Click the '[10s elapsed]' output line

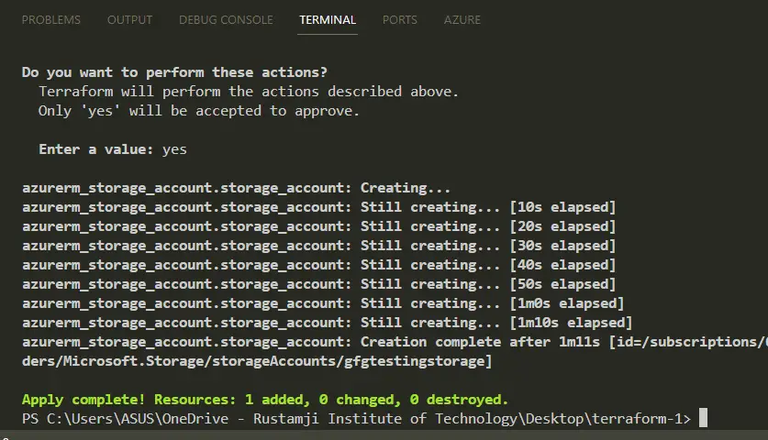click(319, 207)
